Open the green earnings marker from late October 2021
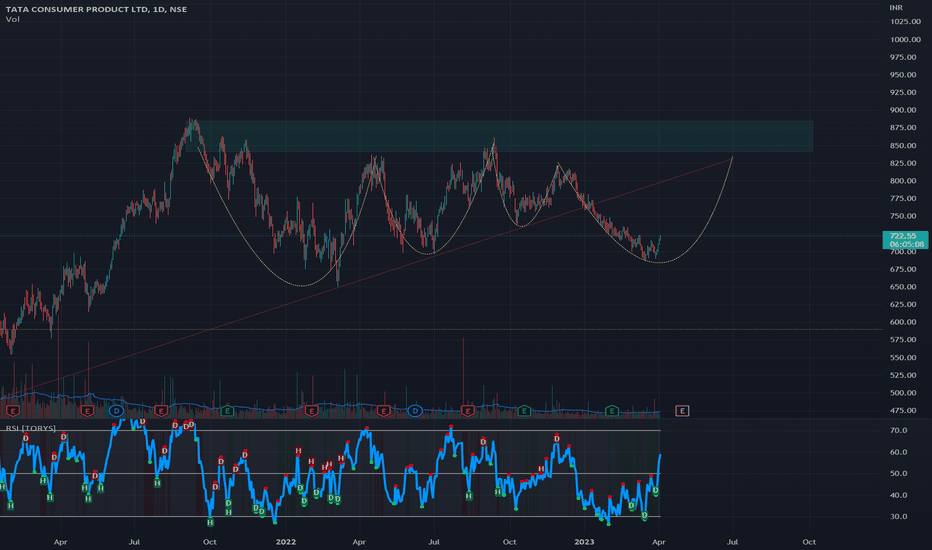Viewport: 932px width, 550px height. 227,411
